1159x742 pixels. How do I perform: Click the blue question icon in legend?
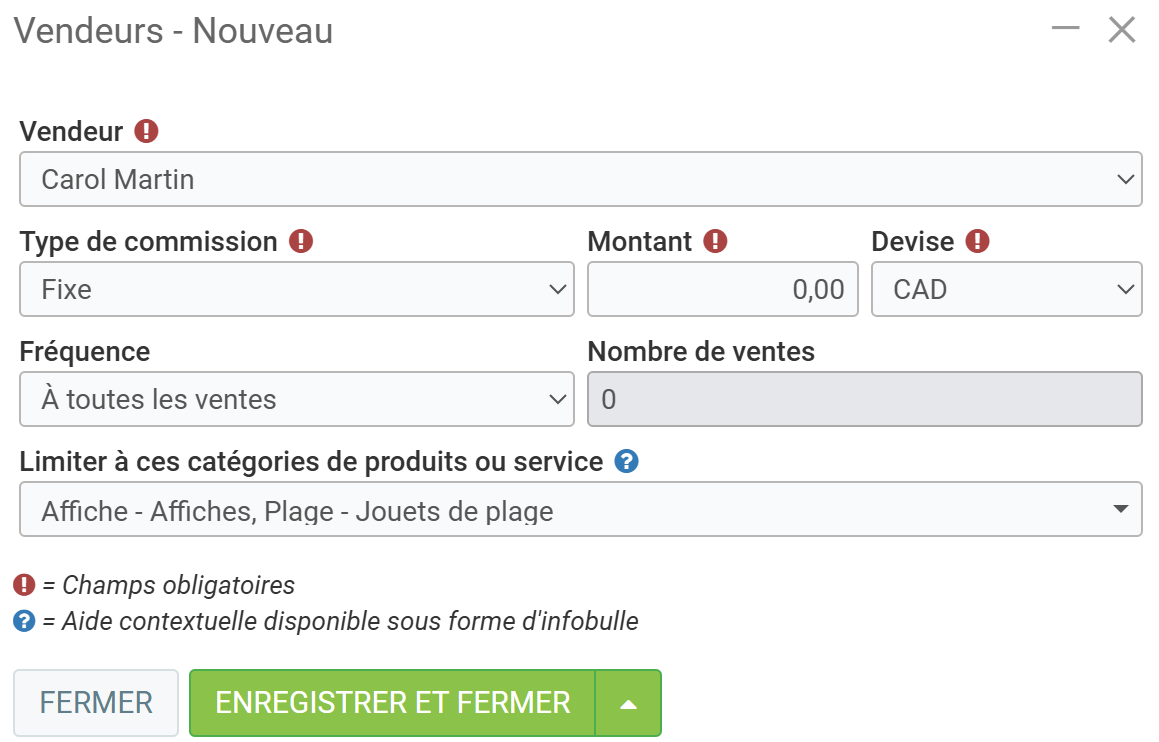tap(24, 621)
